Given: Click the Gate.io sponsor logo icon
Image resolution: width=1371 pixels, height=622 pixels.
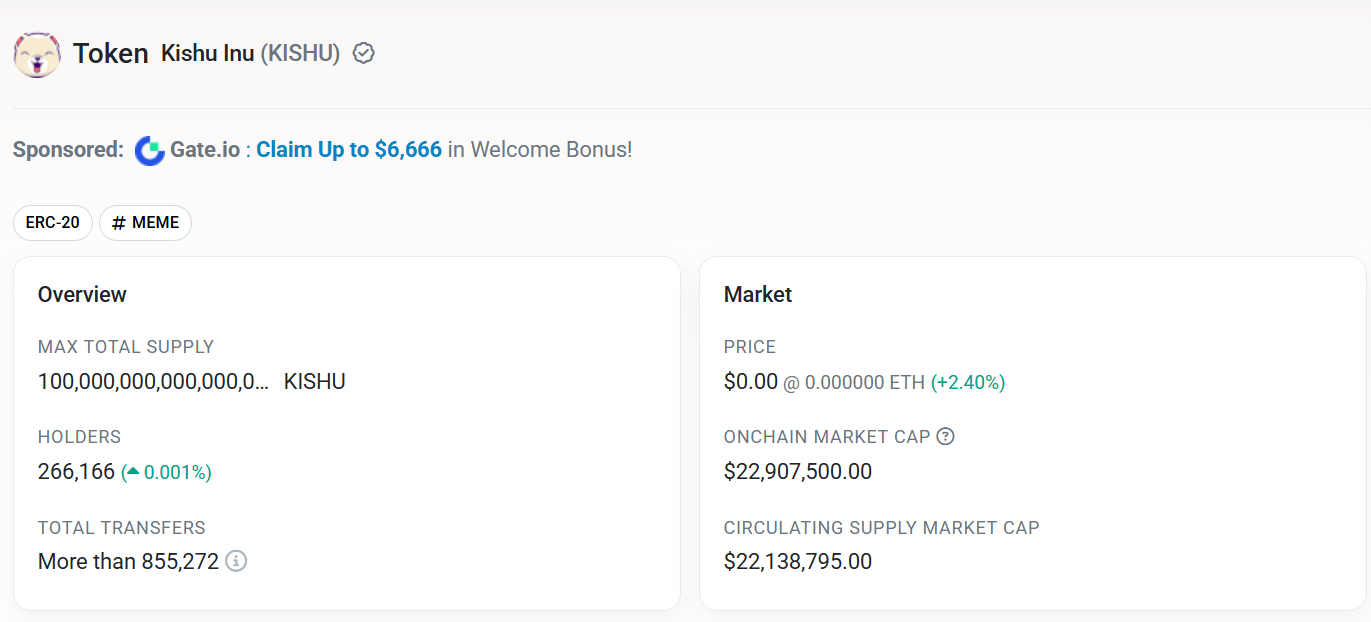Looking at the screenshot, I should pyautogui.click(x=150, y=150).
